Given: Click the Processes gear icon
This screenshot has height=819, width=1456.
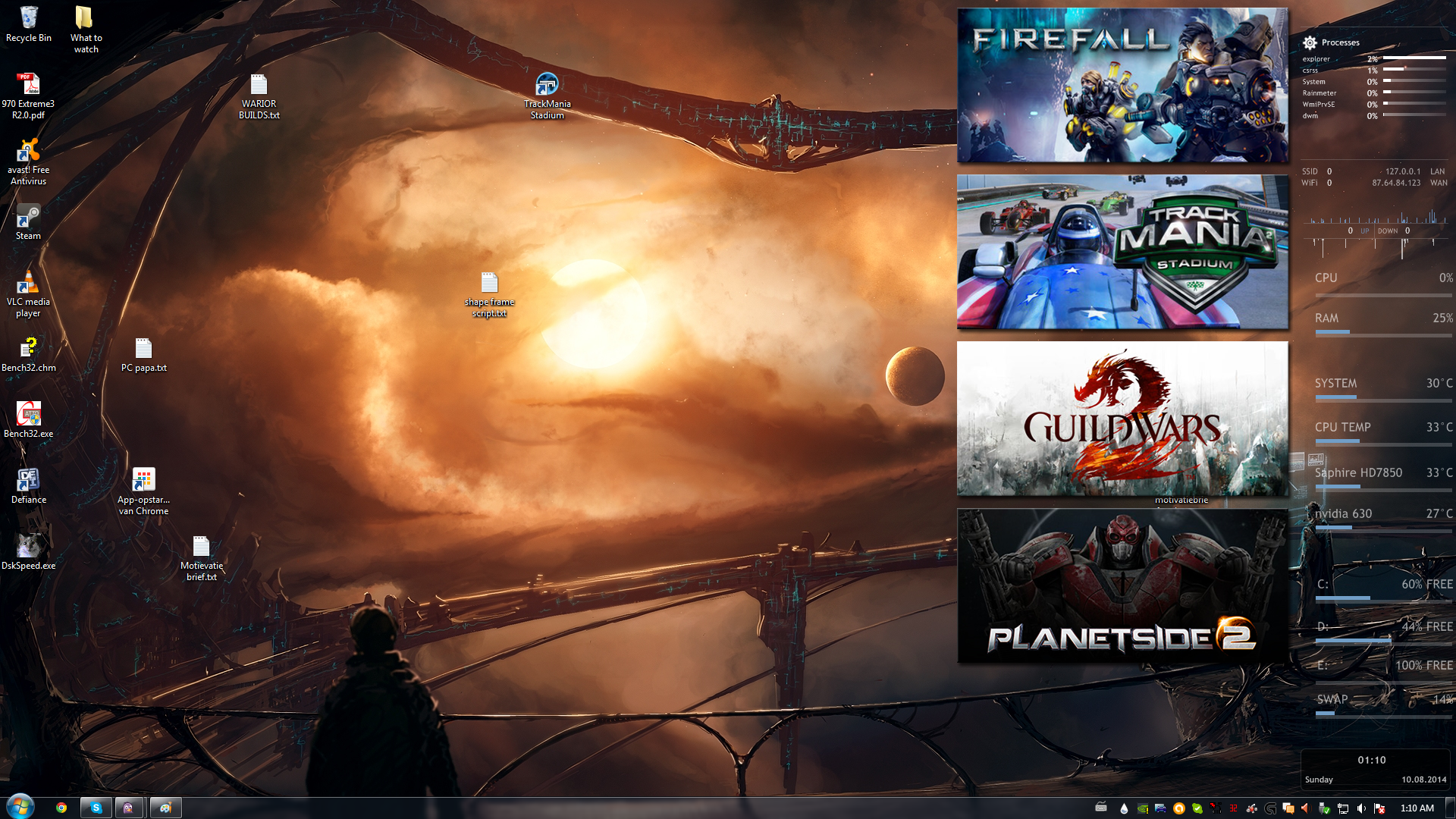Looking at the screenshot, I should point(1310,42).
